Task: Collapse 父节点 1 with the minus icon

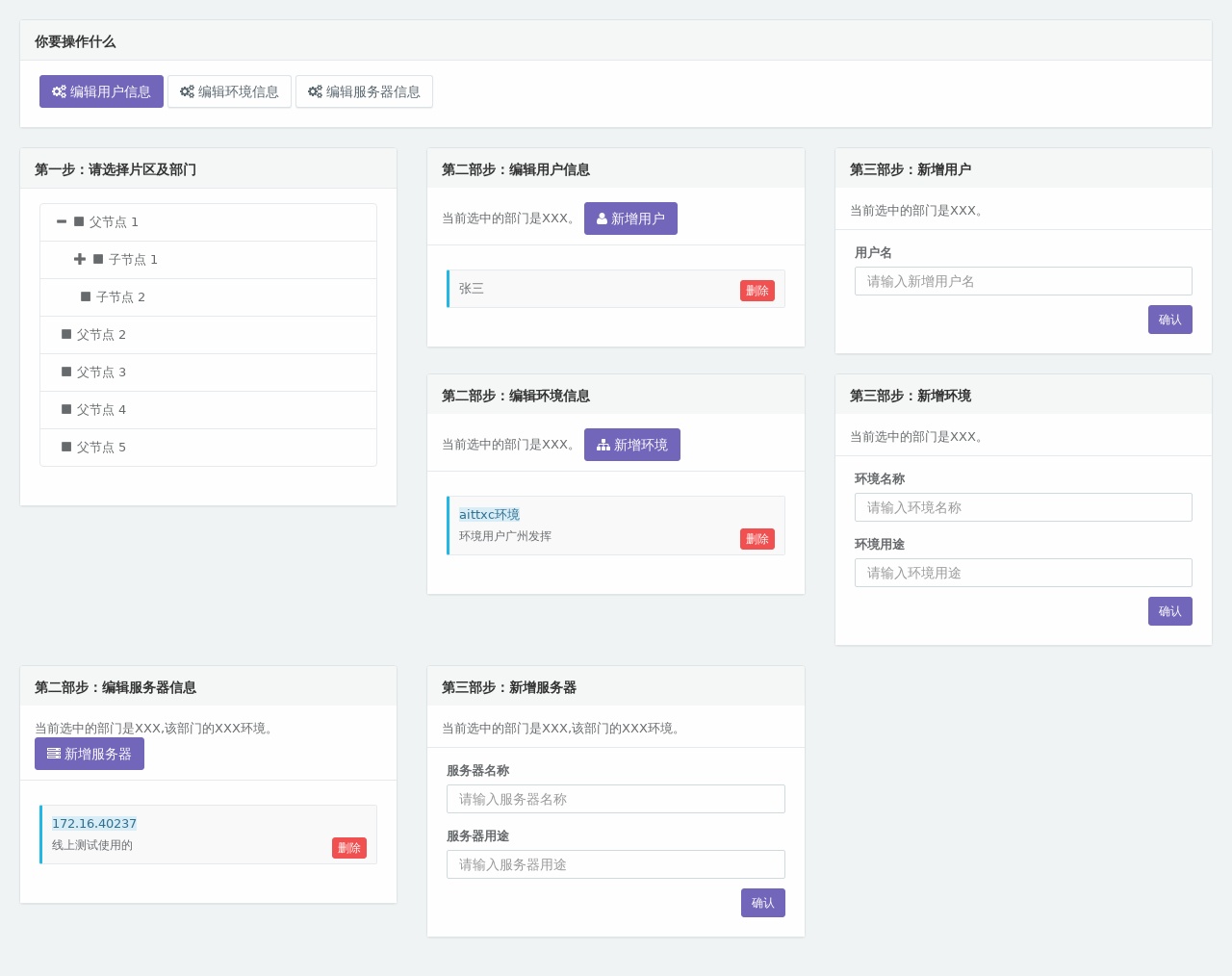Action: pyautogui.click(x=62, y=222)
